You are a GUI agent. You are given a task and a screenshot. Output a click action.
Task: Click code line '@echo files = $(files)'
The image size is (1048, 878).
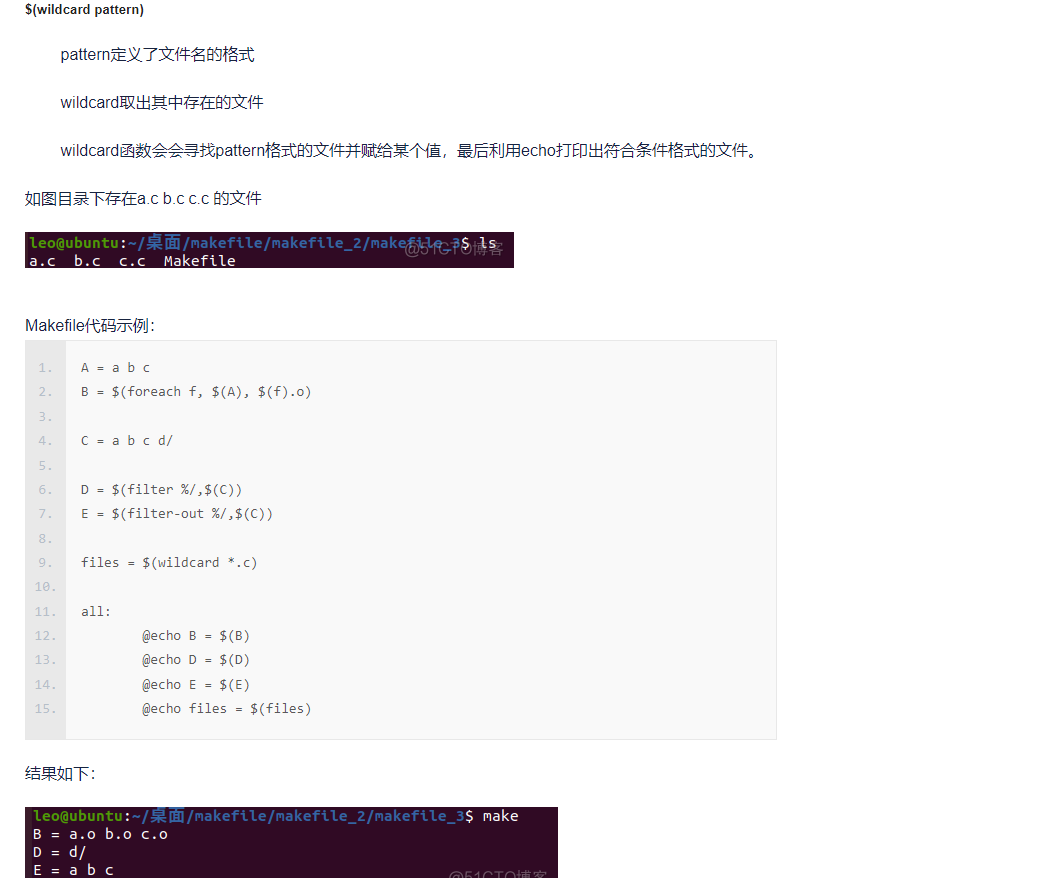pyautogui.click(x=227, y=709)
